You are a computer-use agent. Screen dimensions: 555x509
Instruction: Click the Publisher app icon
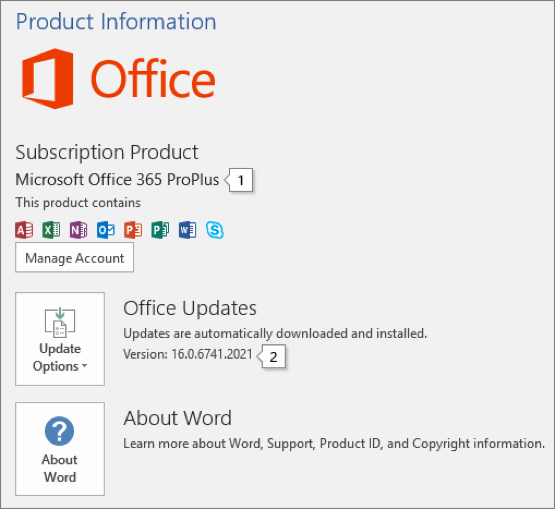pyautogui.click(x=160, y=230)
